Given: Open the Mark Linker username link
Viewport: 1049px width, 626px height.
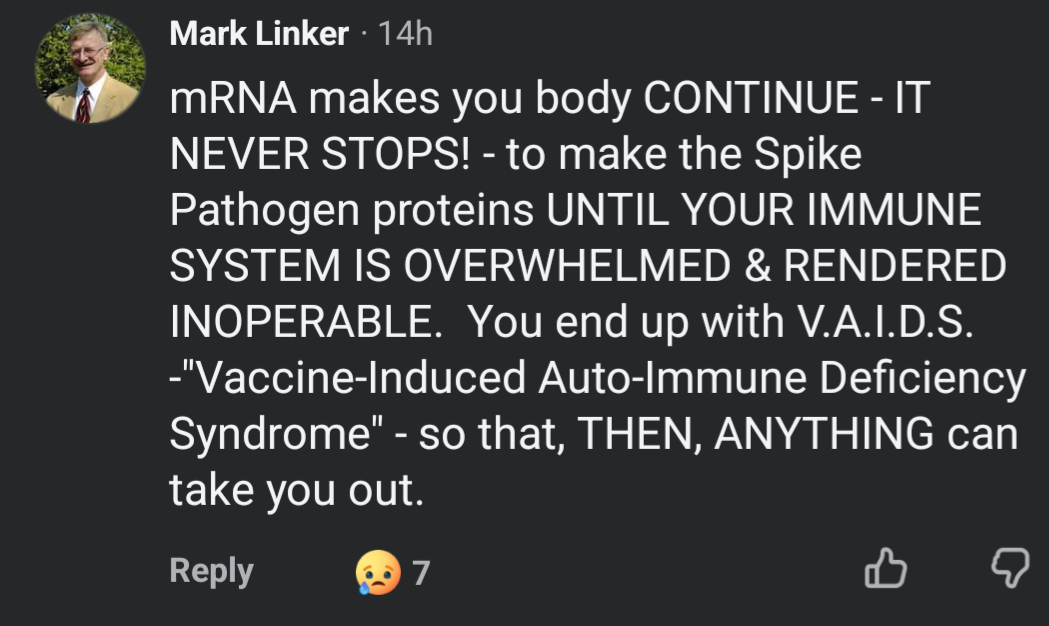Looking at the screenshot, I should tap(259, 33).
